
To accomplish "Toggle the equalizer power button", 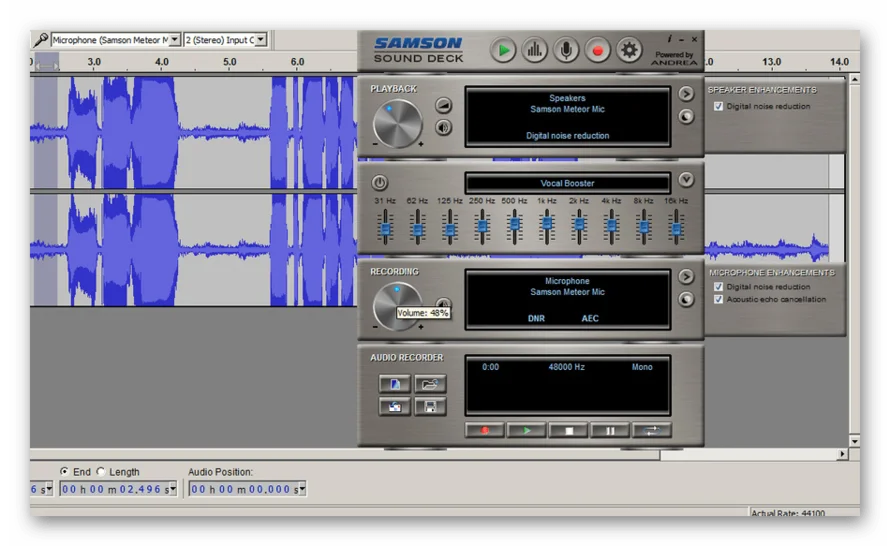I will (x=380, y=183).
